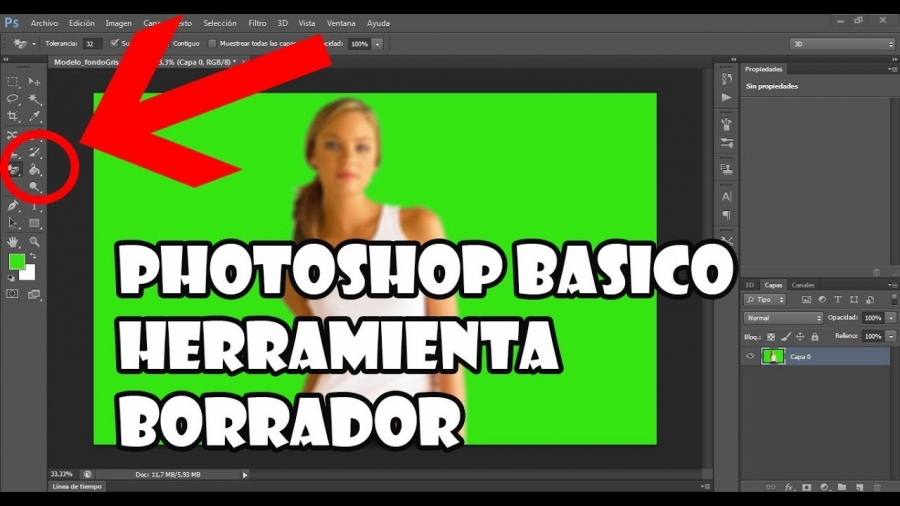Select the Path Selection arrow tool
900x506 pixels.
[12, 223]
